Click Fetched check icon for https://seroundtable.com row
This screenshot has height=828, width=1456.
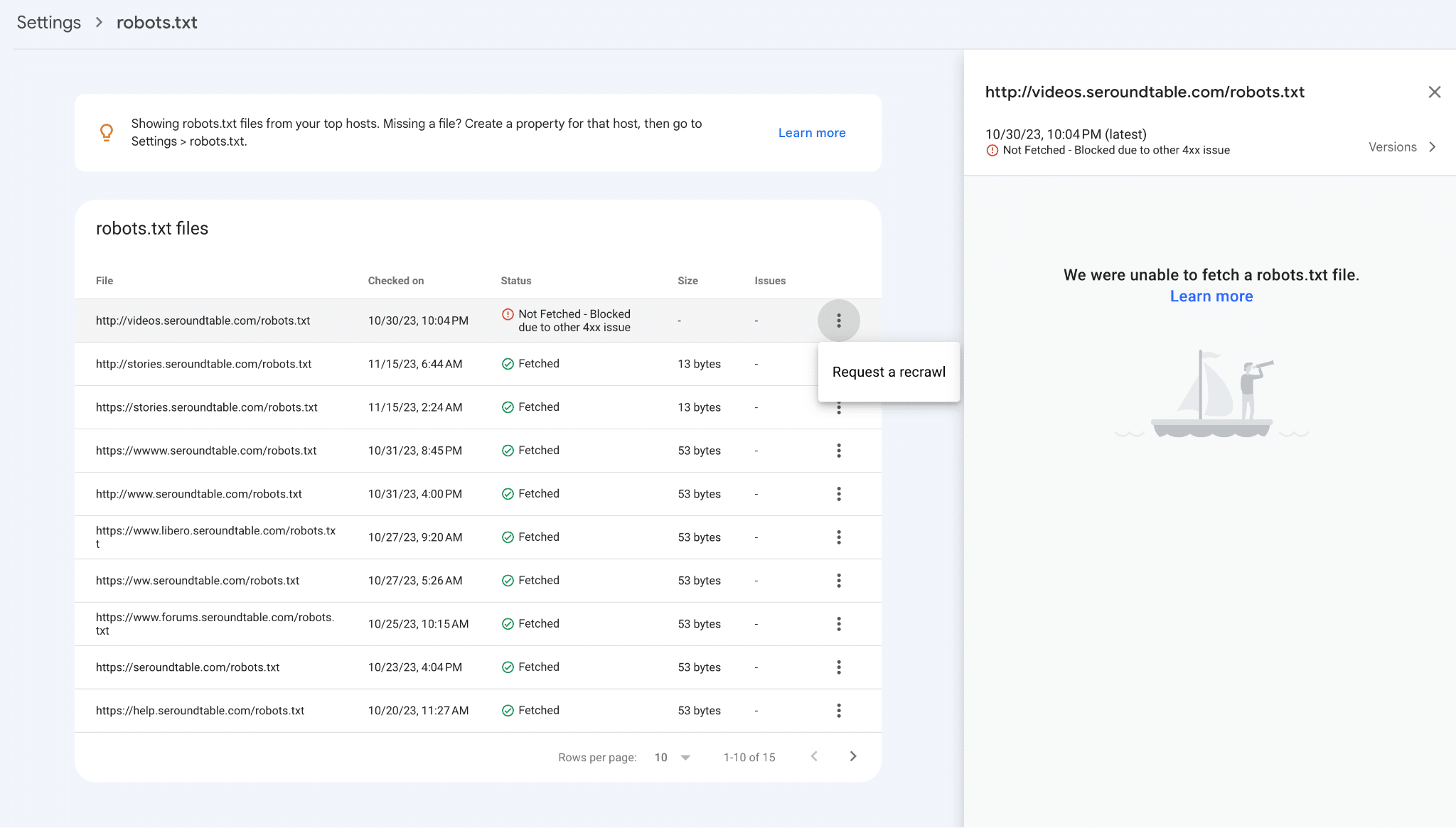508,667
